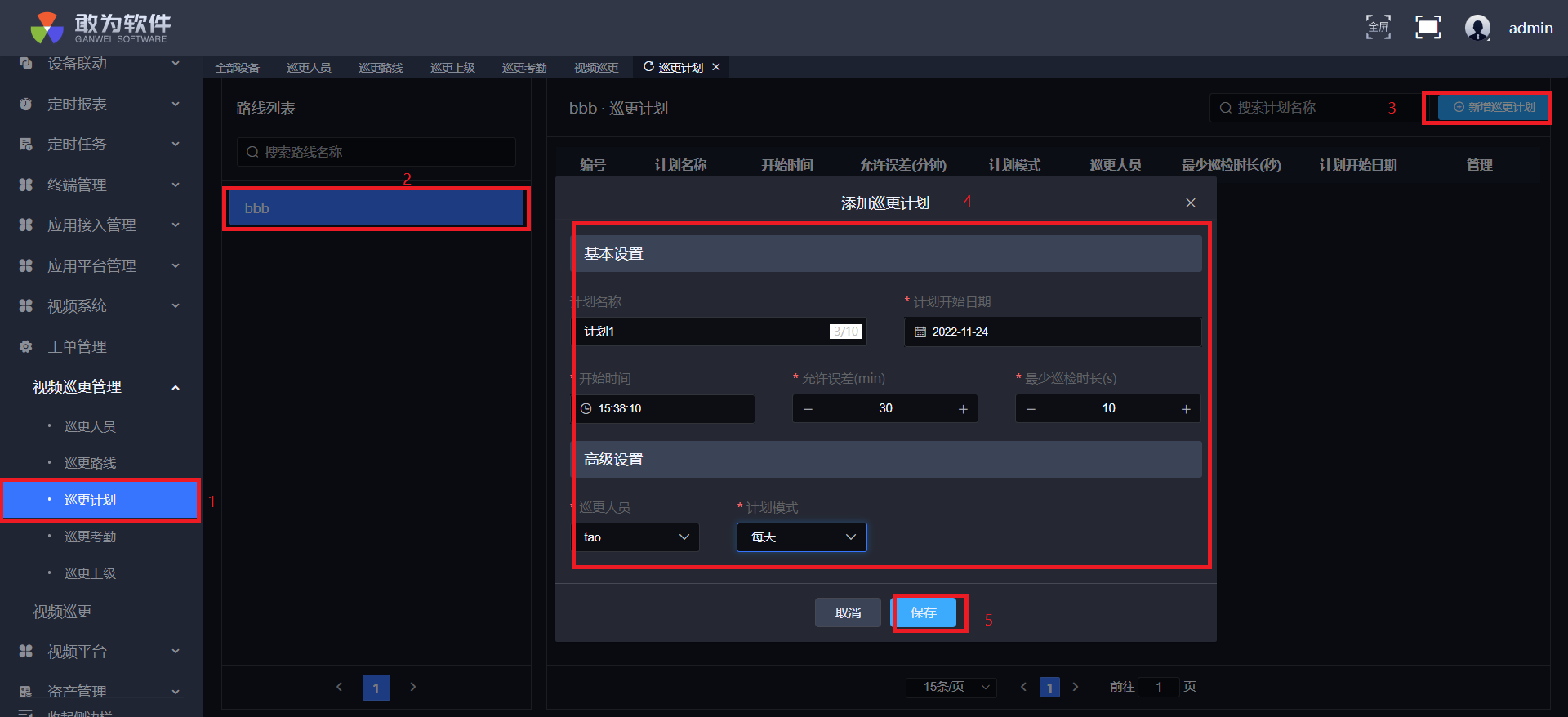
Task: Focus the 搜索计划名称 search box
Action: (1316, 108)
